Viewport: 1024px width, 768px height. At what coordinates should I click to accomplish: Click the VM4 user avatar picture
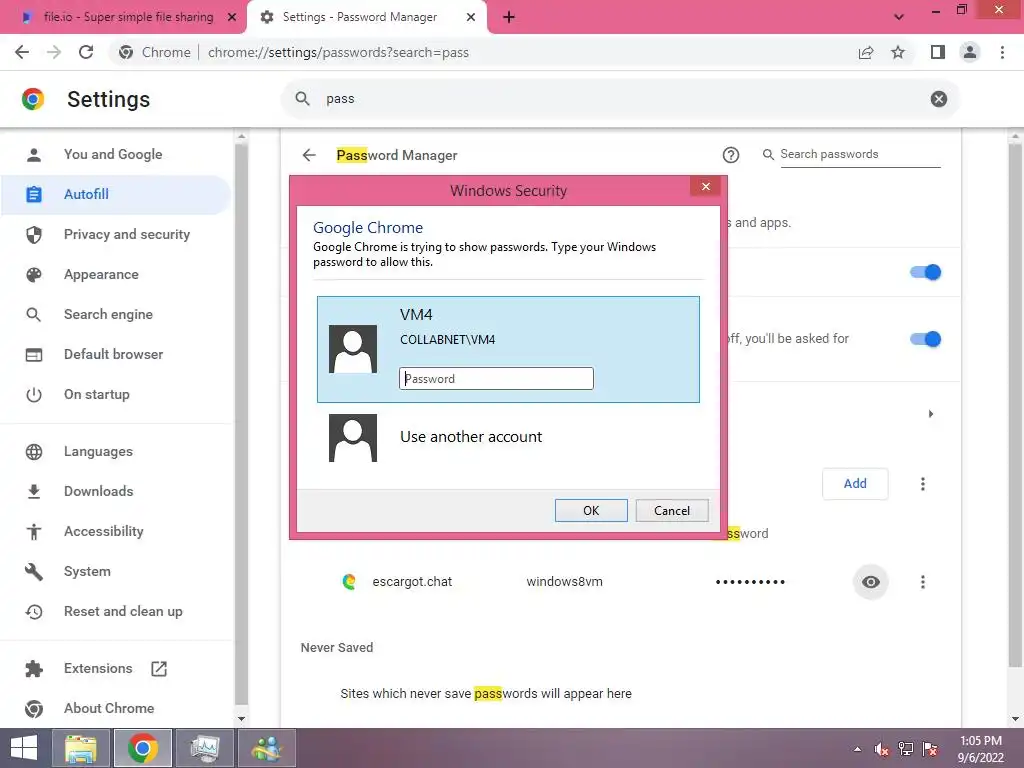pyautogui.click(x=353, y=349)
